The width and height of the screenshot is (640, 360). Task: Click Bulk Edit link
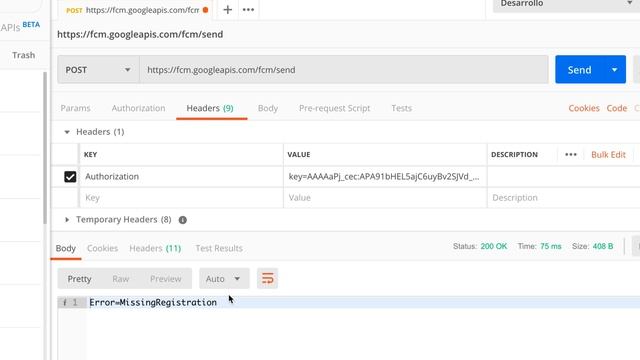[608, 155]
